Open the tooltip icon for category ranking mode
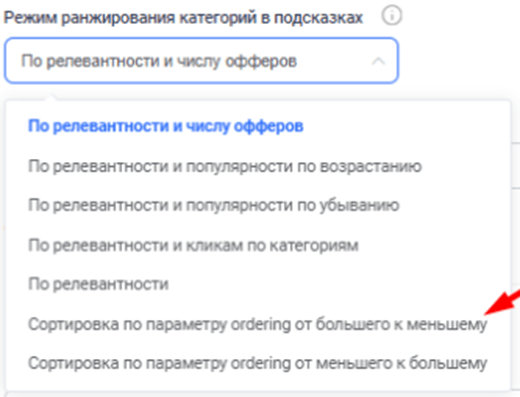This screenshot has width=520, height=397. pos(392,16)
